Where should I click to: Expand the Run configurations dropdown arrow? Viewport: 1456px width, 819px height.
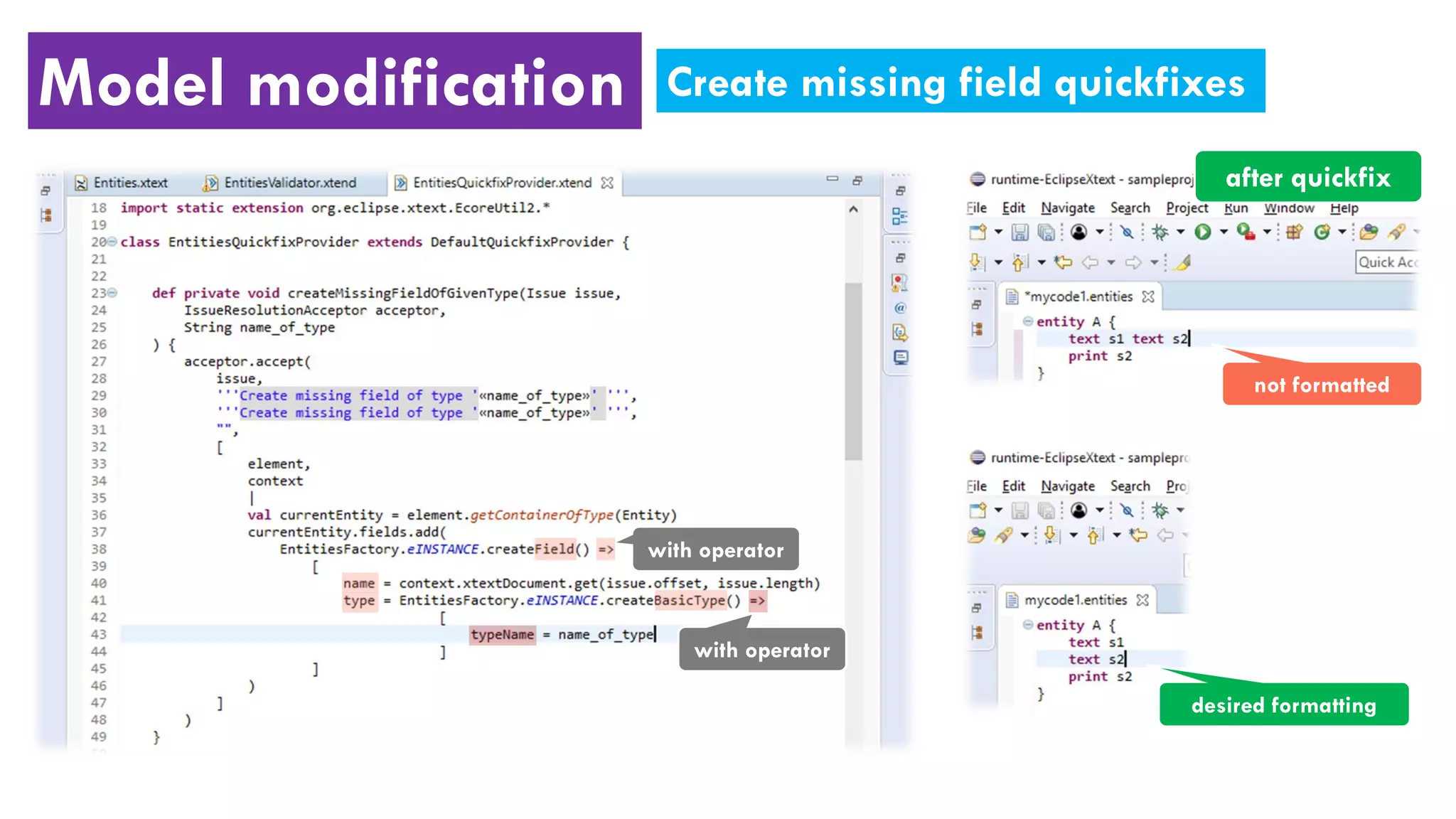1223,232
